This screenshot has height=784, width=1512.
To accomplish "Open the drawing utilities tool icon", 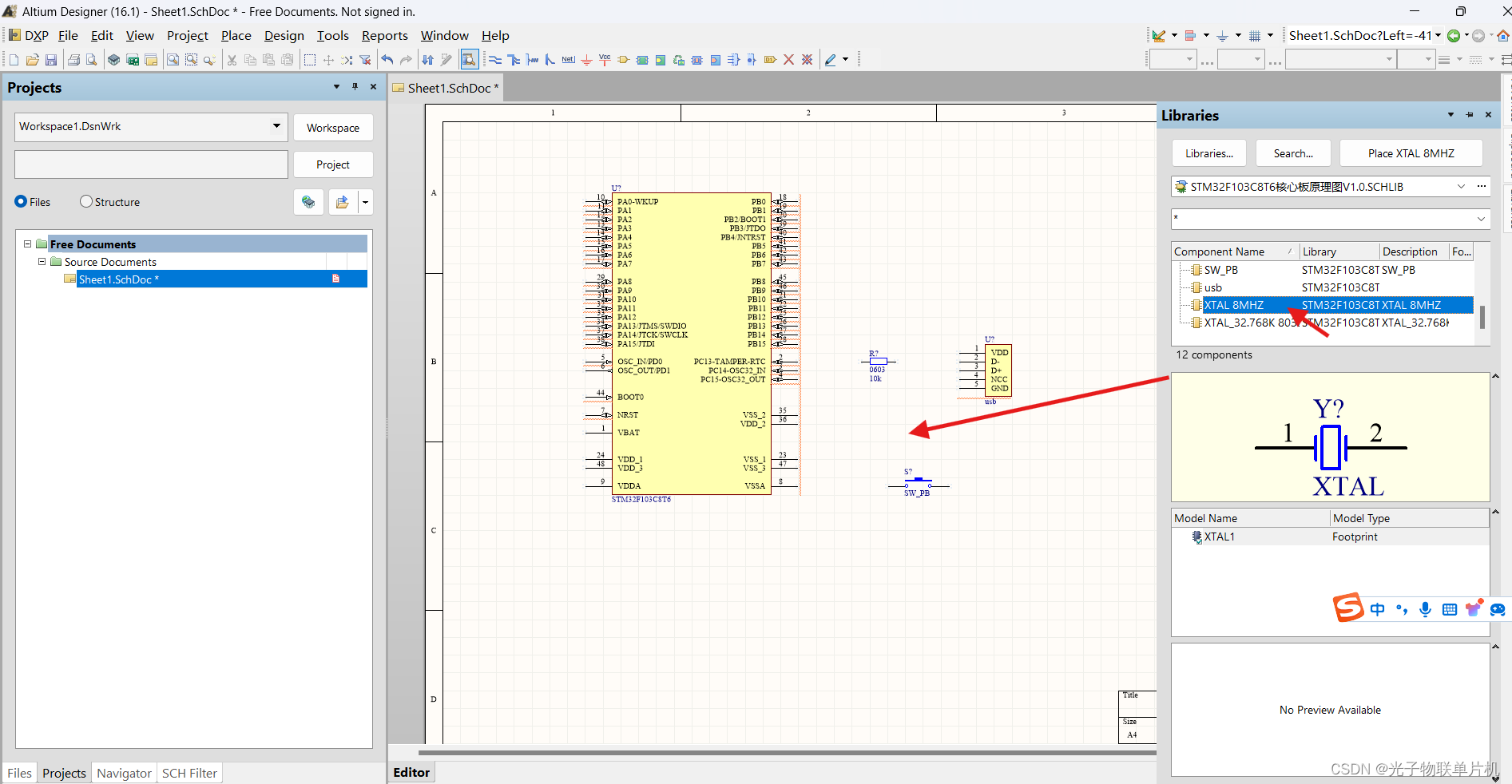I will 1159,36.
